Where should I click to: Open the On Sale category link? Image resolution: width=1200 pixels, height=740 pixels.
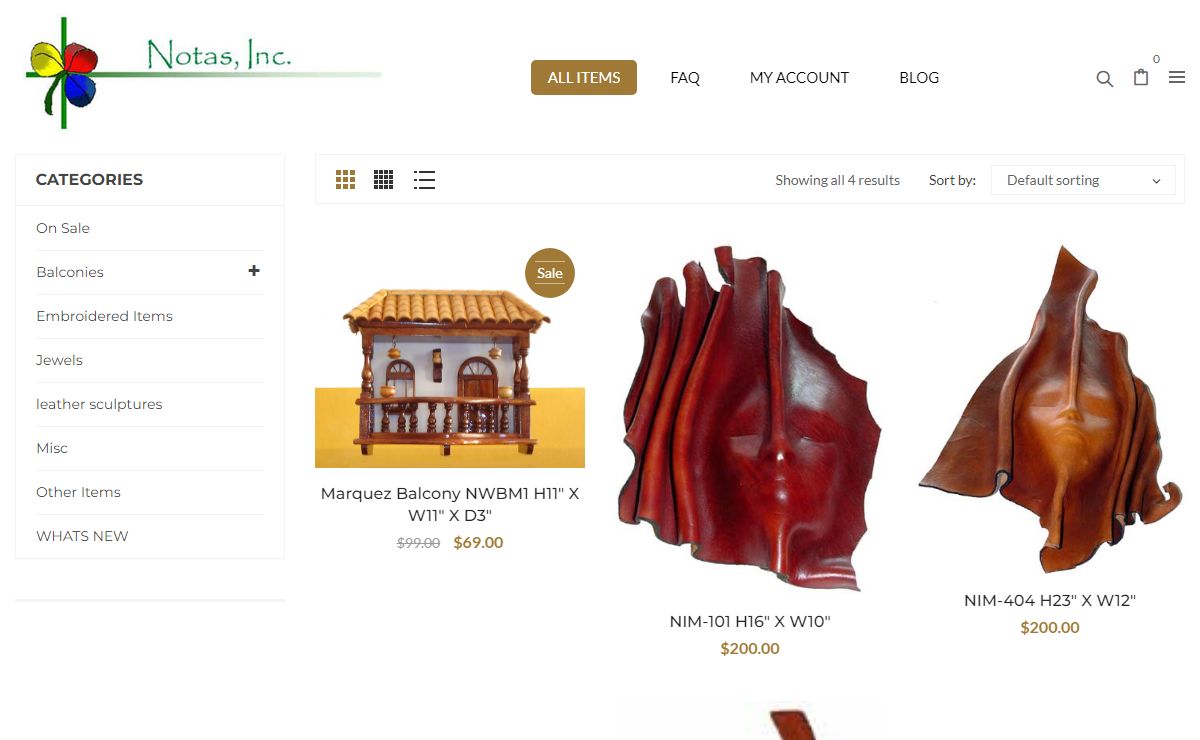(63, 228)
